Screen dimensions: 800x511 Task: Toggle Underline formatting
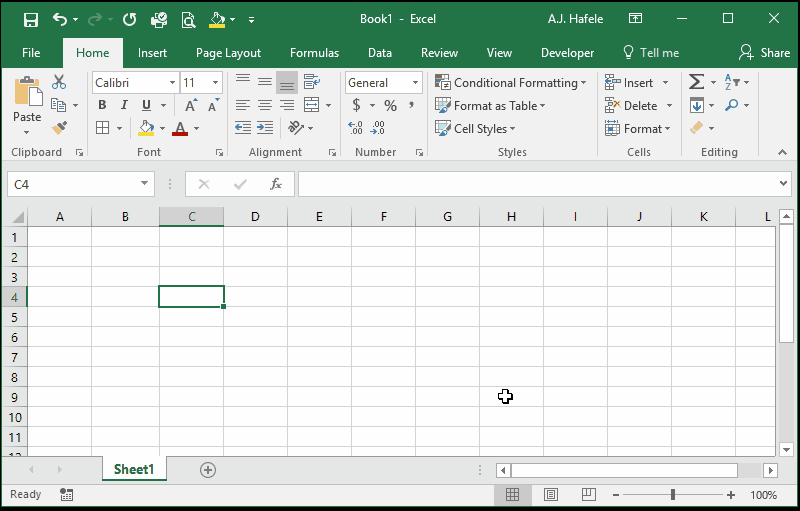[146, 105]
